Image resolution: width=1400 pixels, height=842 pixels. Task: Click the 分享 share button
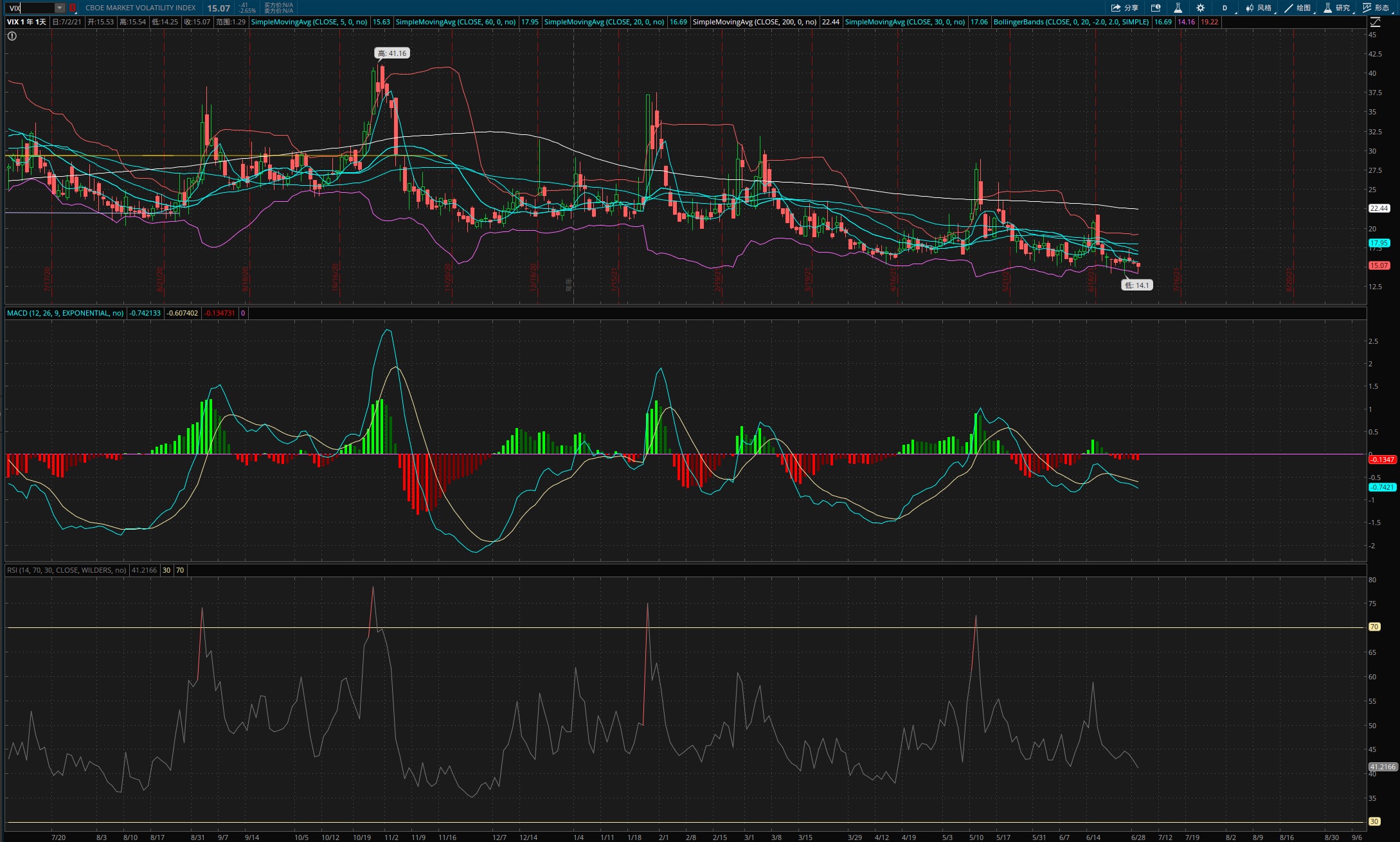click(x=1125, y=8)
